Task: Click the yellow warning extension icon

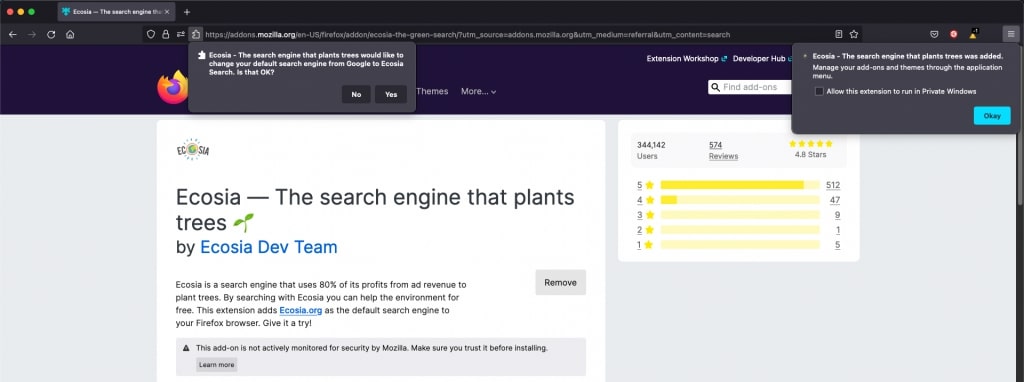Action: [x=973, y=34]
